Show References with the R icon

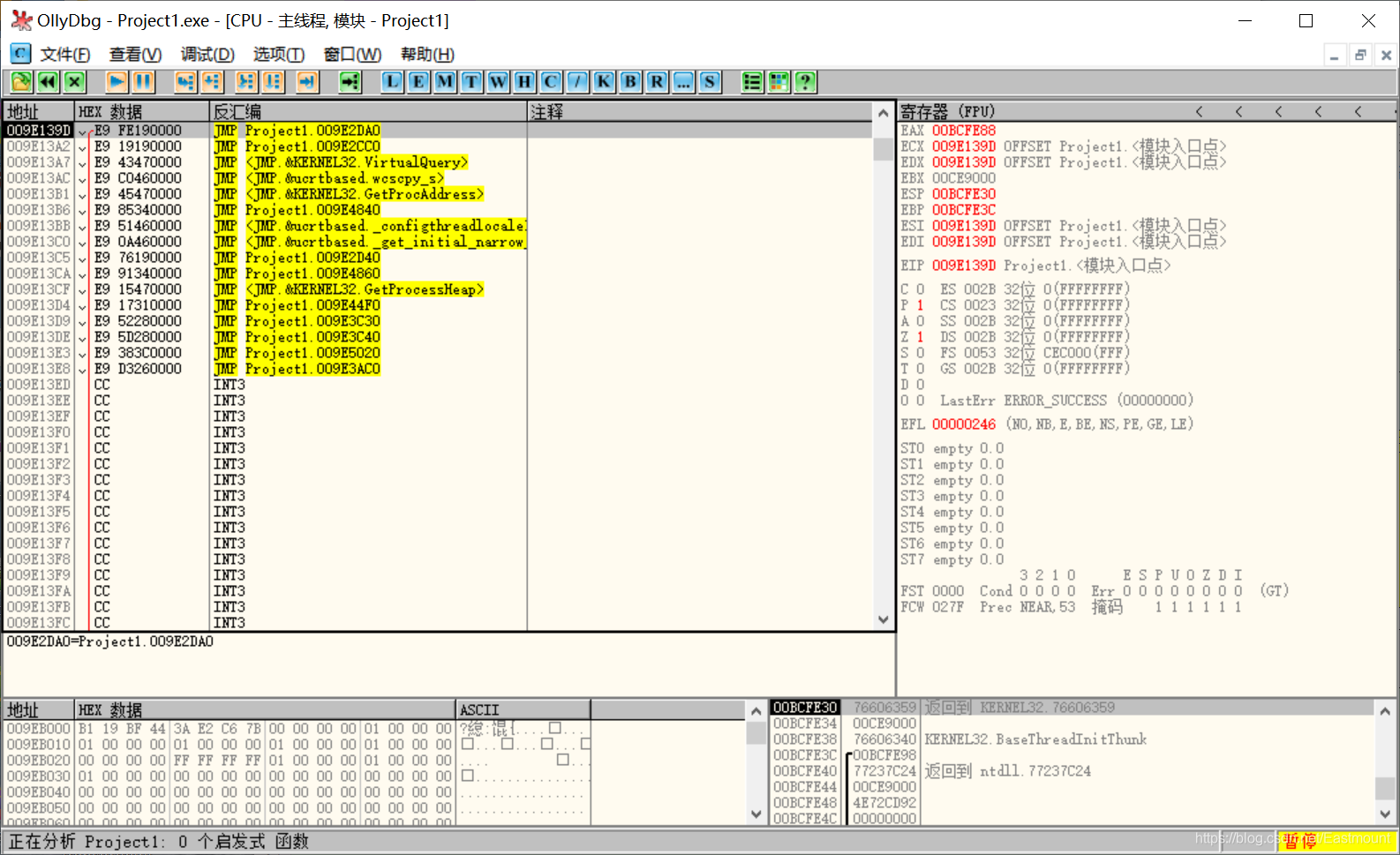(657, 82)
